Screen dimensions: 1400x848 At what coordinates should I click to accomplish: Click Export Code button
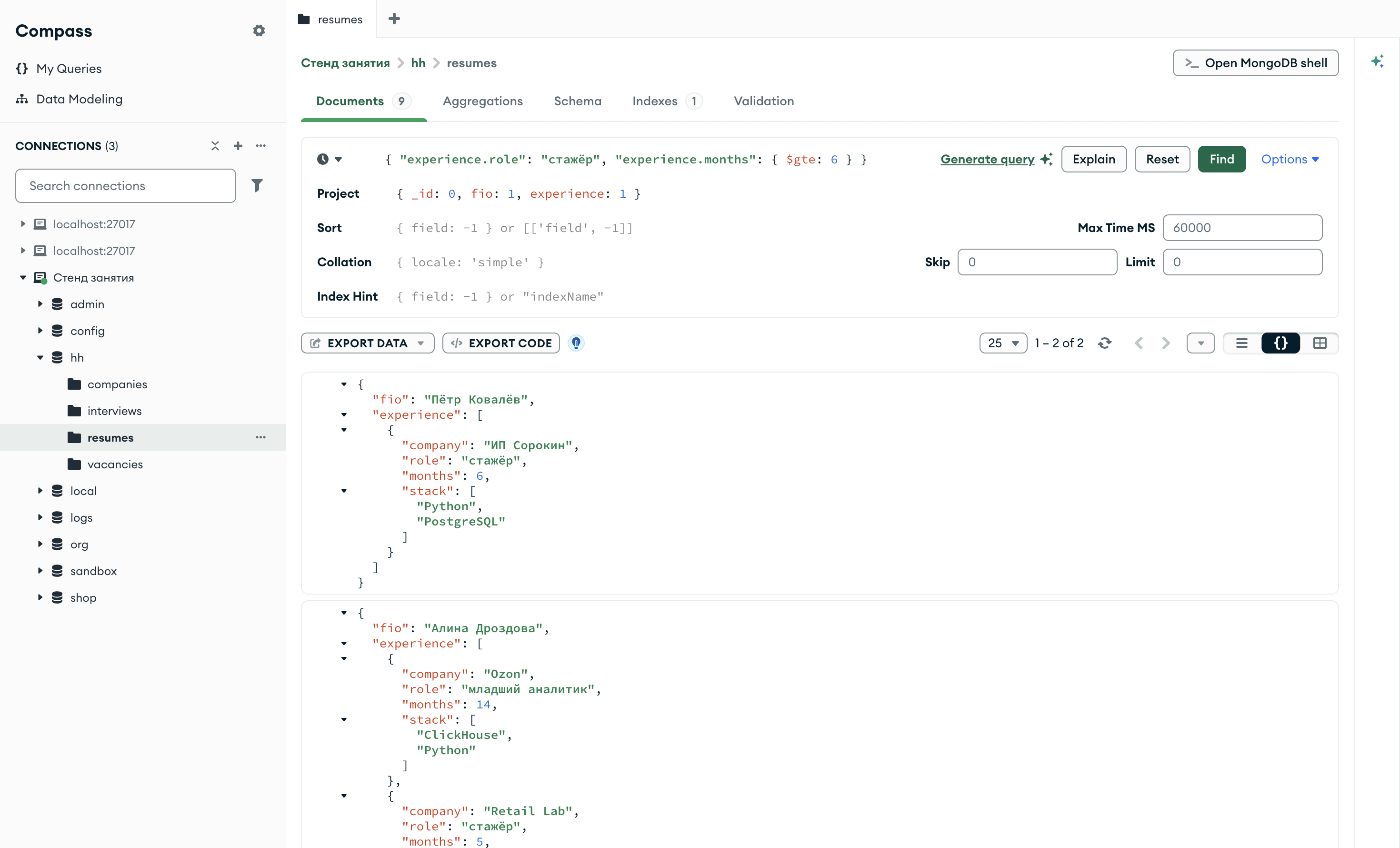click(x=501, y=343)
